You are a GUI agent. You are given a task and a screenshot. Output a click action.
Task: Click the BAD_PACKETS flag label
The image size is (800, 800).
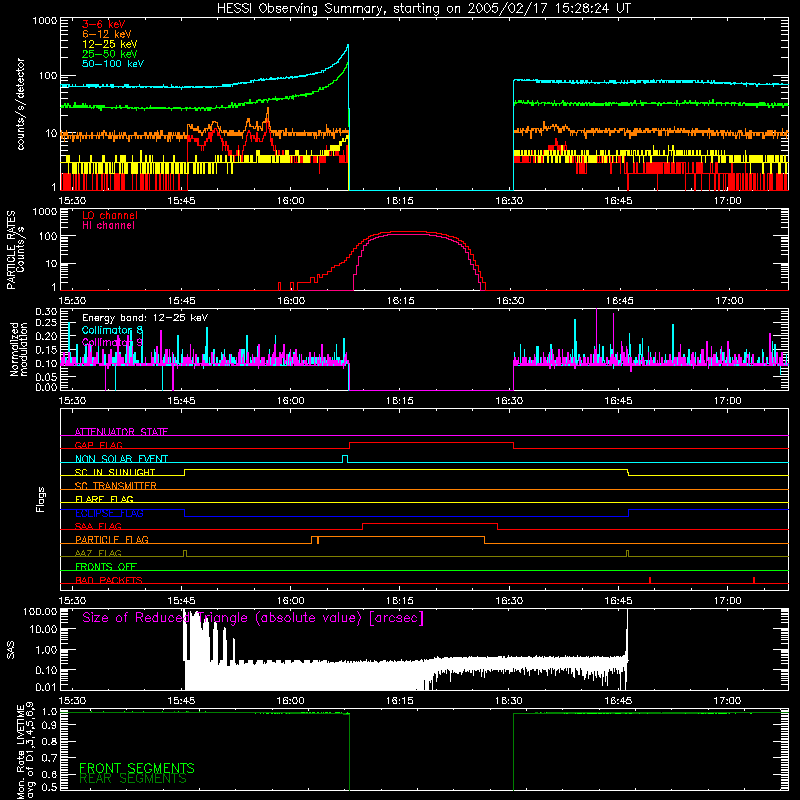(109, 580)
